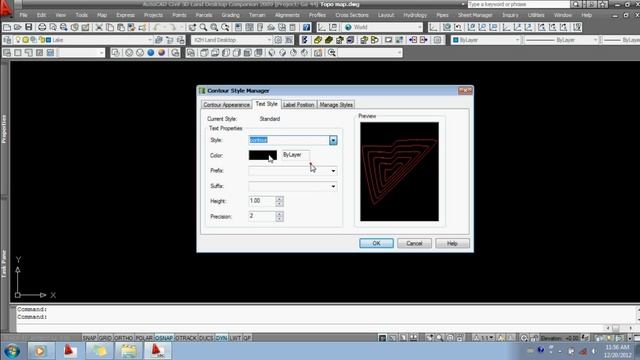Open the dropdown on the third toolbar row left

click(x=101, y=53)
